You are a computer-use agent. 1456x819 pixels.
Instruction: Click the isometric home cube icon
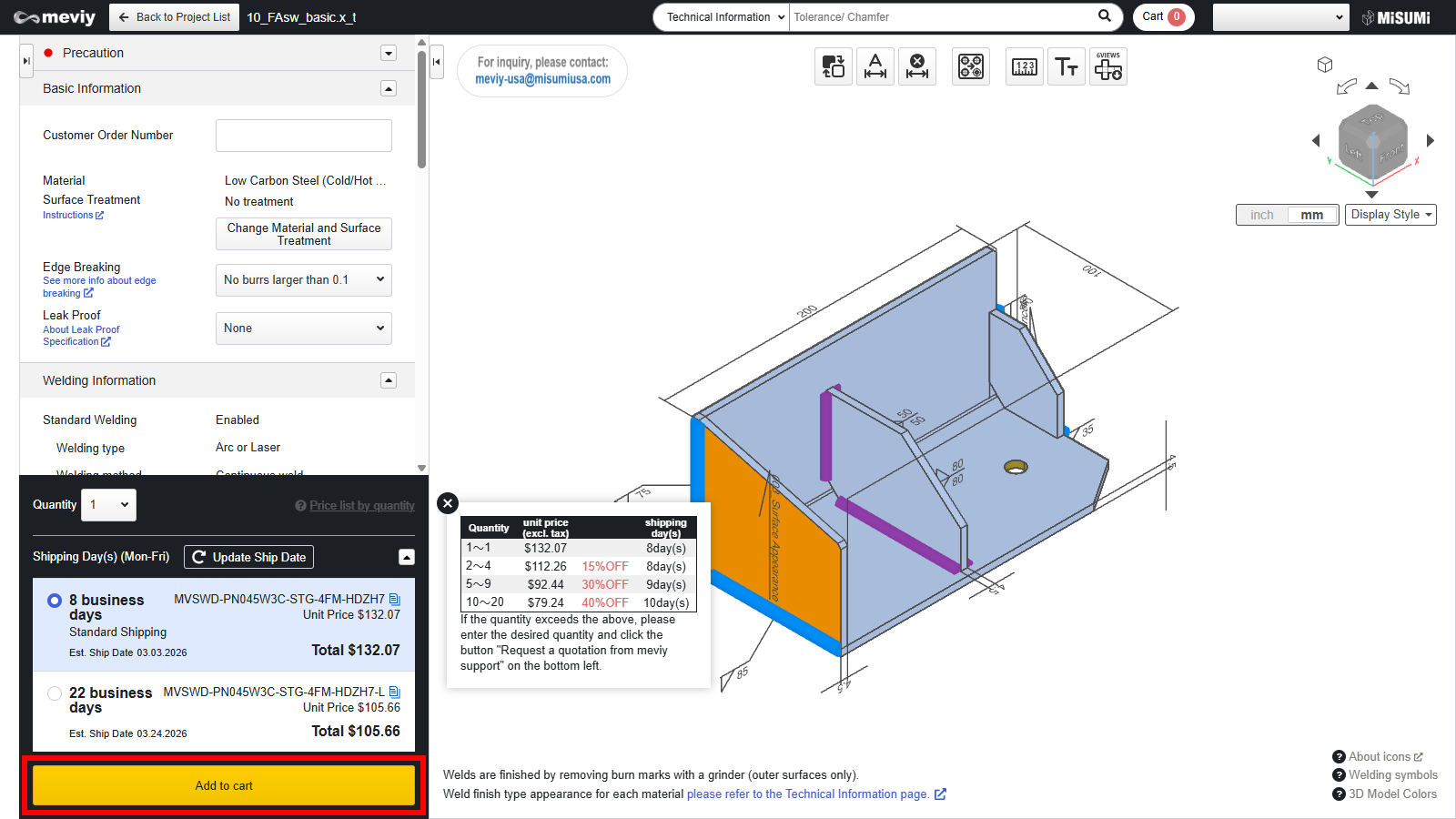click(1324, 65)
